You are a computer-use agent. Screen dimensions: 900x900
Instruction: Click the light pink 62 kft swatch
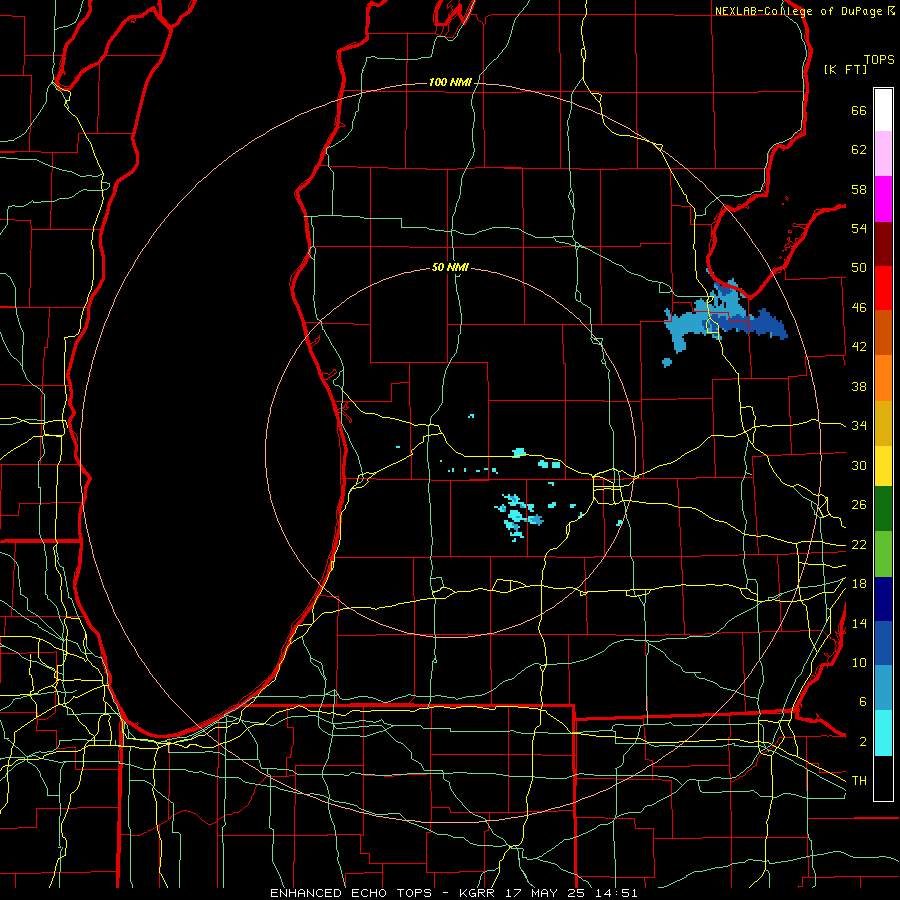883,154
